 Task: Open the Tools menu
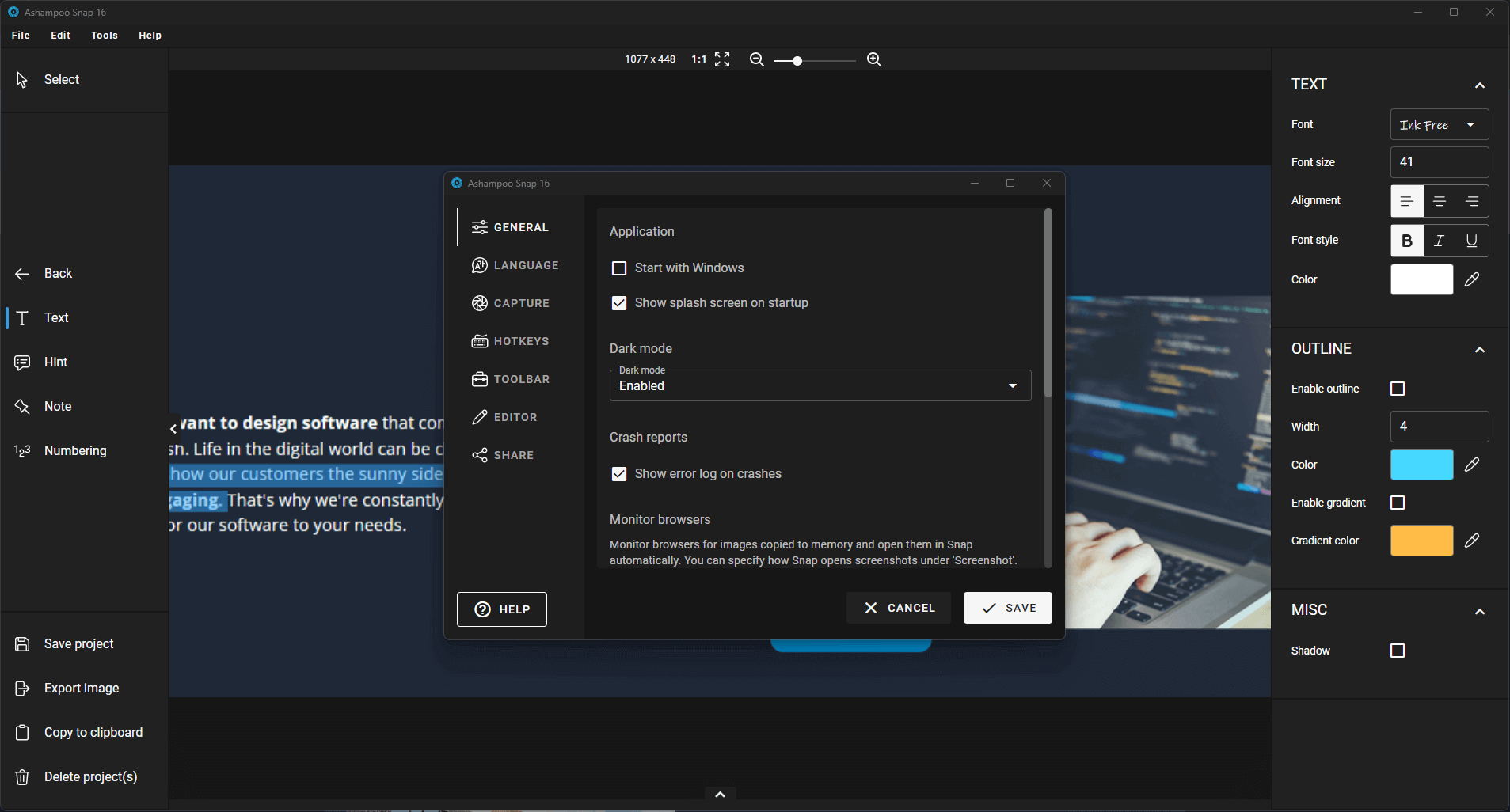pos(104,36)
